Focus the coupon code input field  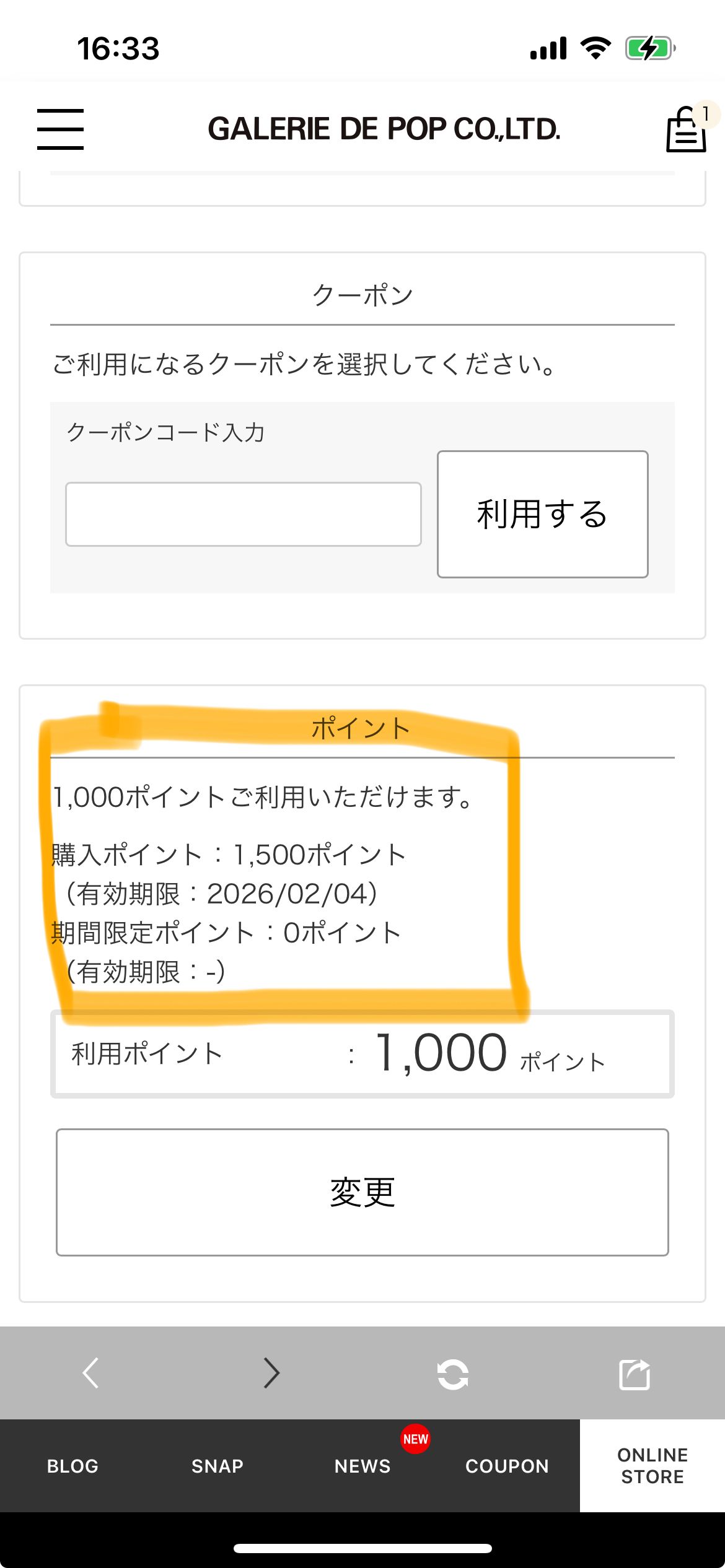244,514
